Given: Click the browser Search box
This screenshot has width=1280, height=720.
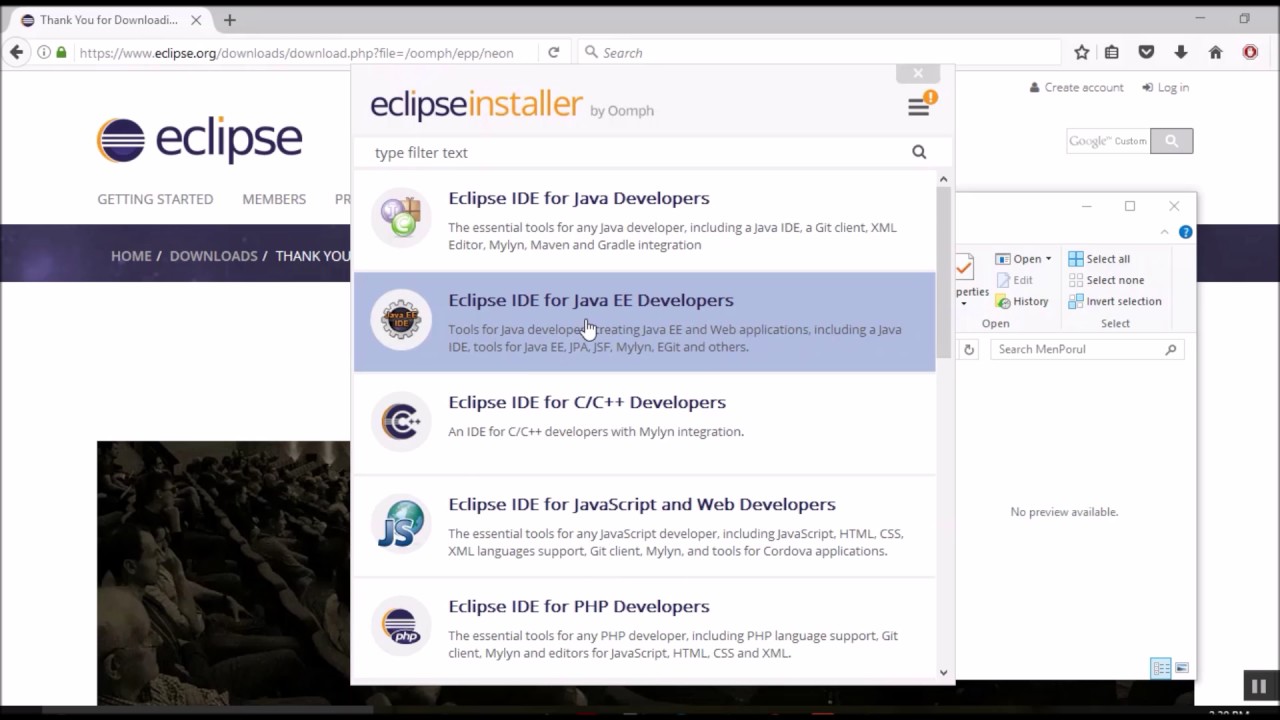Looking at the screenshot, I should click(x=820, y=52).
